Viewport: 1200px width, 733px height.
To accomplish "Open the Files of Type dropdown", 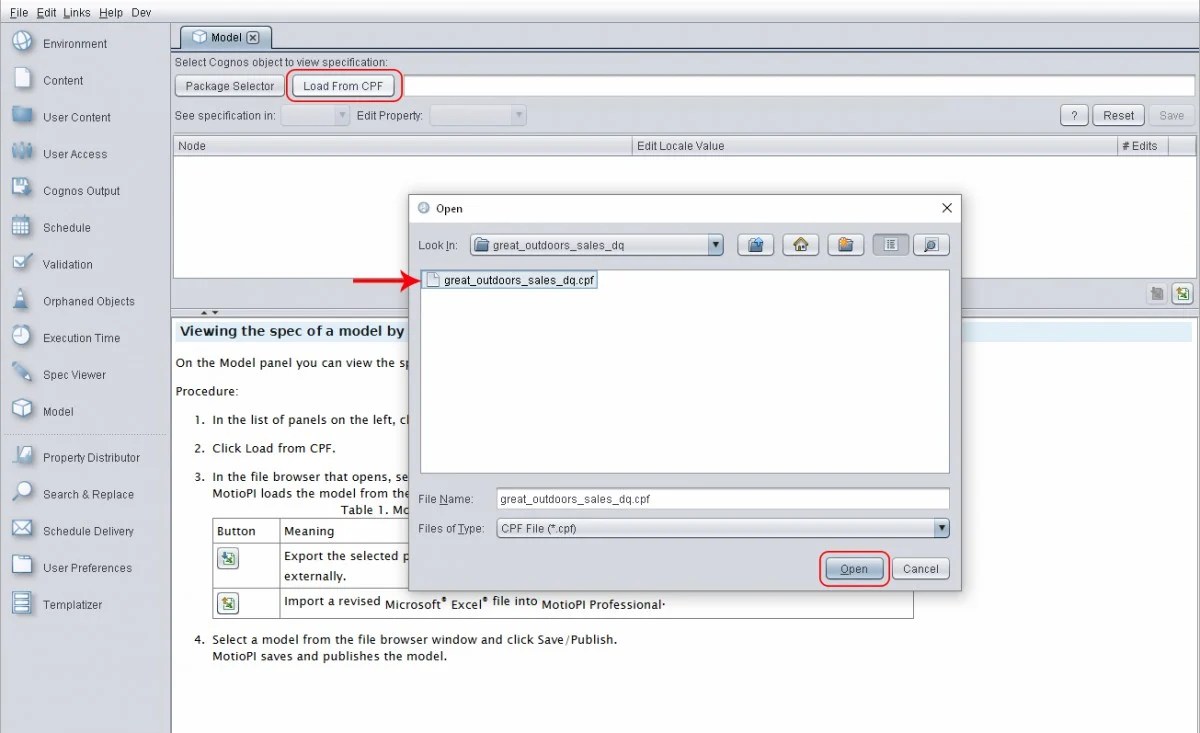I will [x=941, y=528].
